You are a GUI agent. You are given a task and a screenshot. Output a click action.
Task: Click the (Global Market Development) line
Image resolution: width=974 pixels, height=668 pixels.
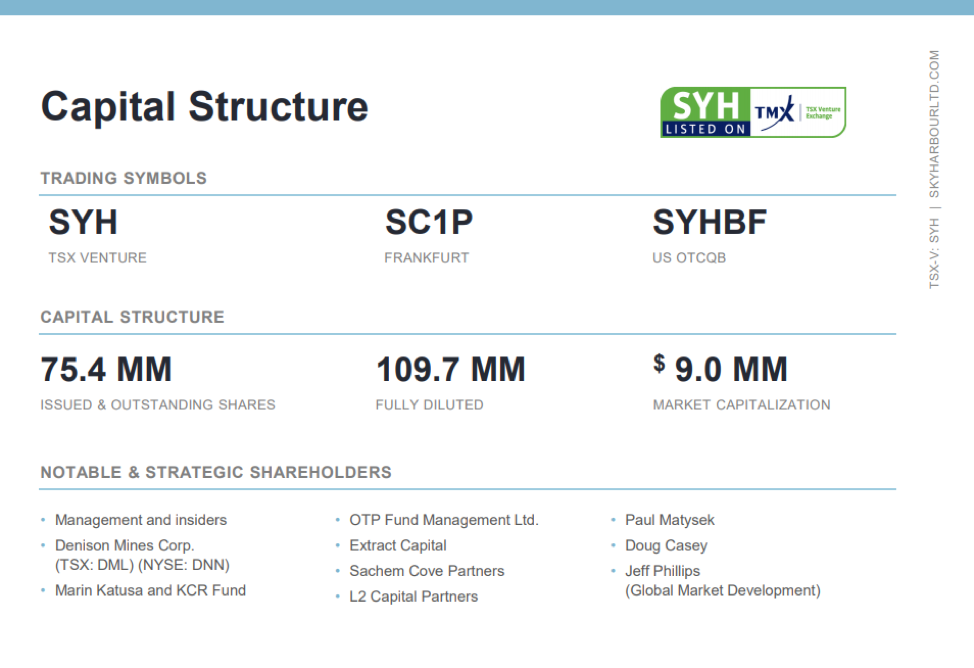[x=722, y=590]
